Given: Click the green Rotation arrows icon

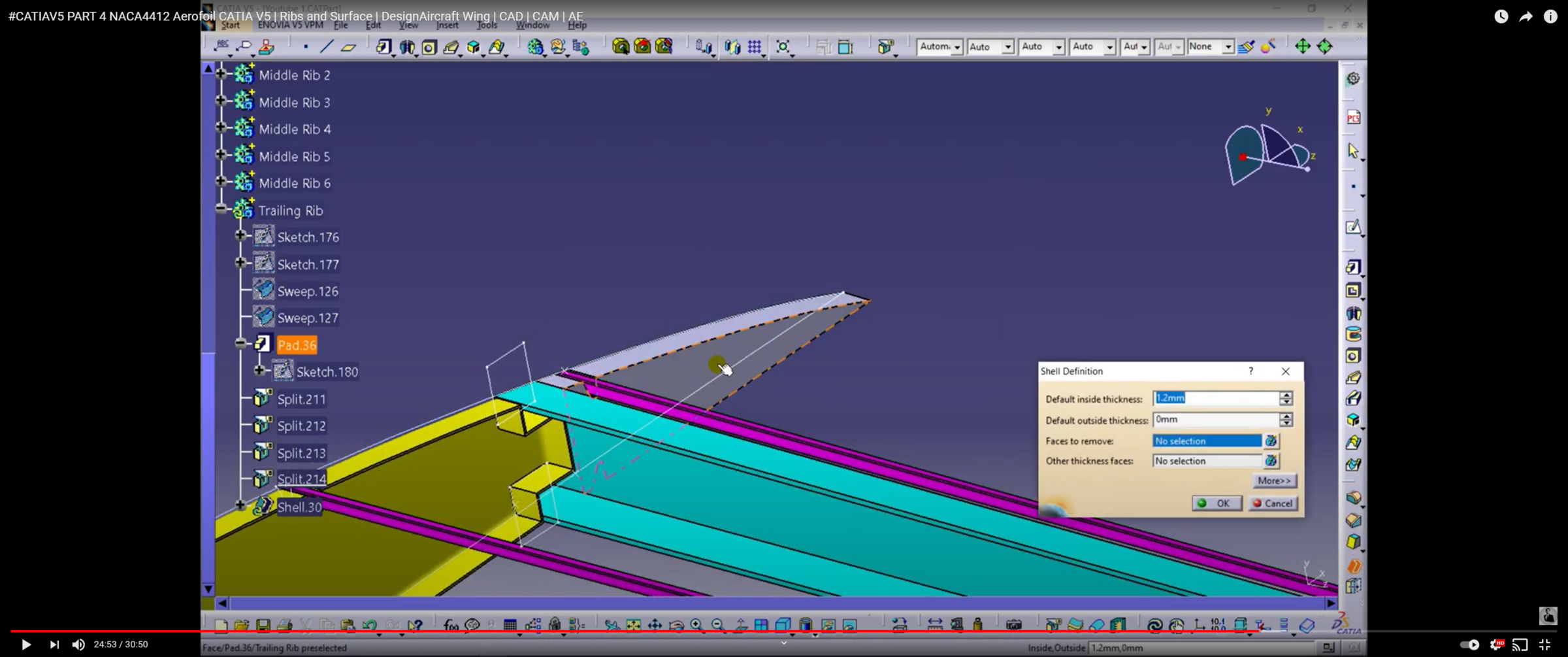Looking at the screenshot, I should click(1325, 46).
